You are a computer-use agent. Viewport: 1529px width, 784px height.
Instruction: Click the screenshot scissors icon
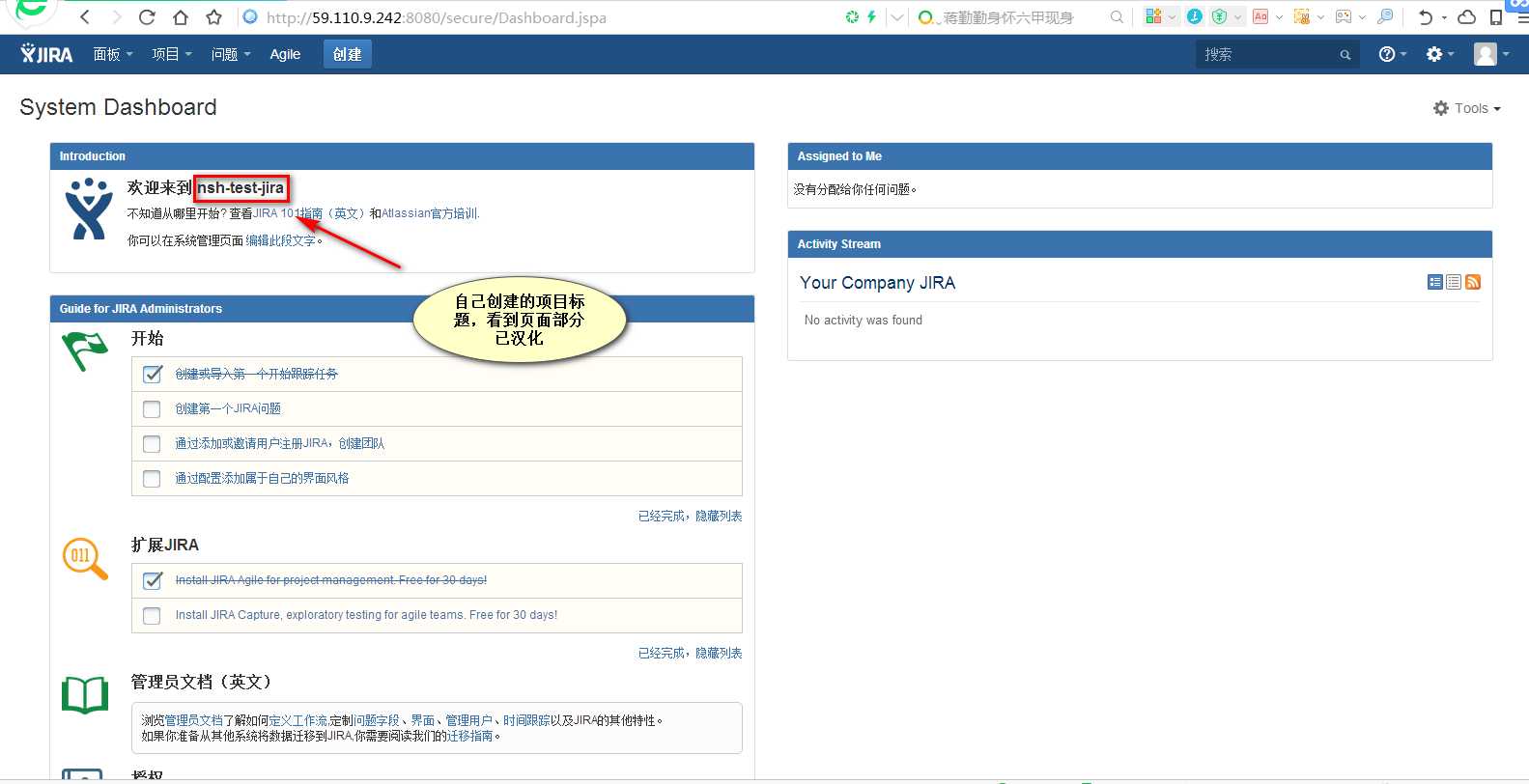point(1302,16)
